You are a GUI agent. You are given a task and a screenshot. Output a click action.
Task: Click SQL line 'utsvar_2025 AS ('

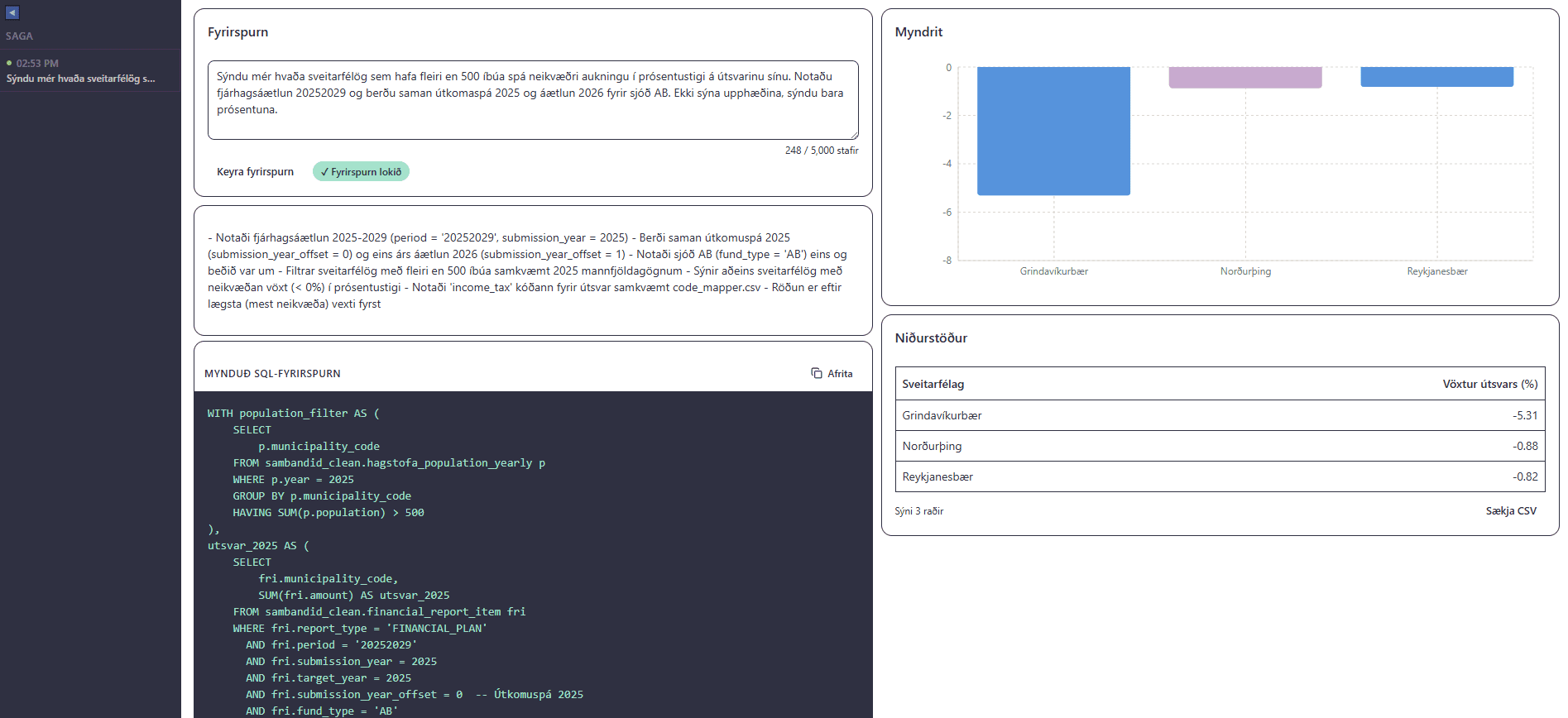(x=258, y=545)
